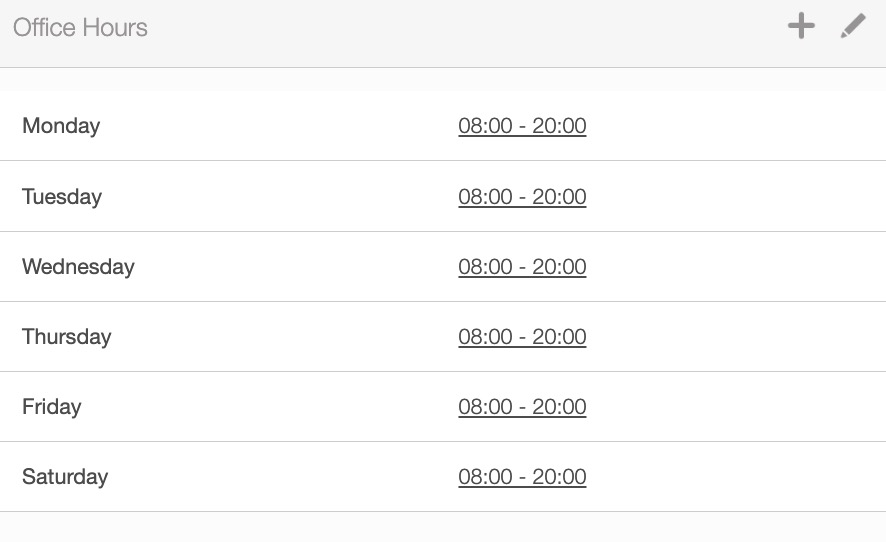
Task: Open Friday's 08:00 - 20:00 hours link
Action: click(x=522, y=407)
